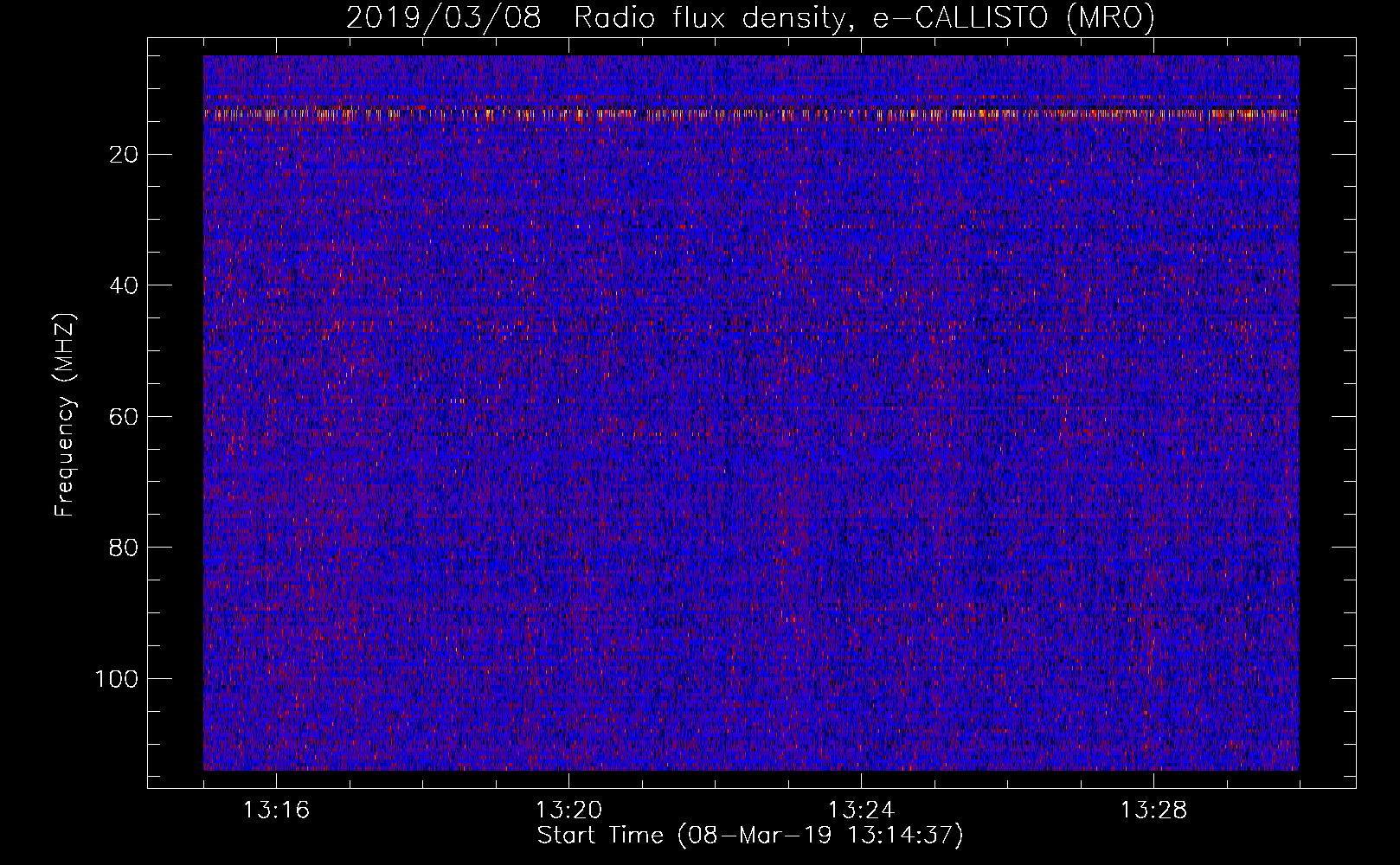Click the 'Start Time (08-Mar-19 13:14:37)' label
The width and height of the screenshot is (1400, 865).
coord(750,836)
